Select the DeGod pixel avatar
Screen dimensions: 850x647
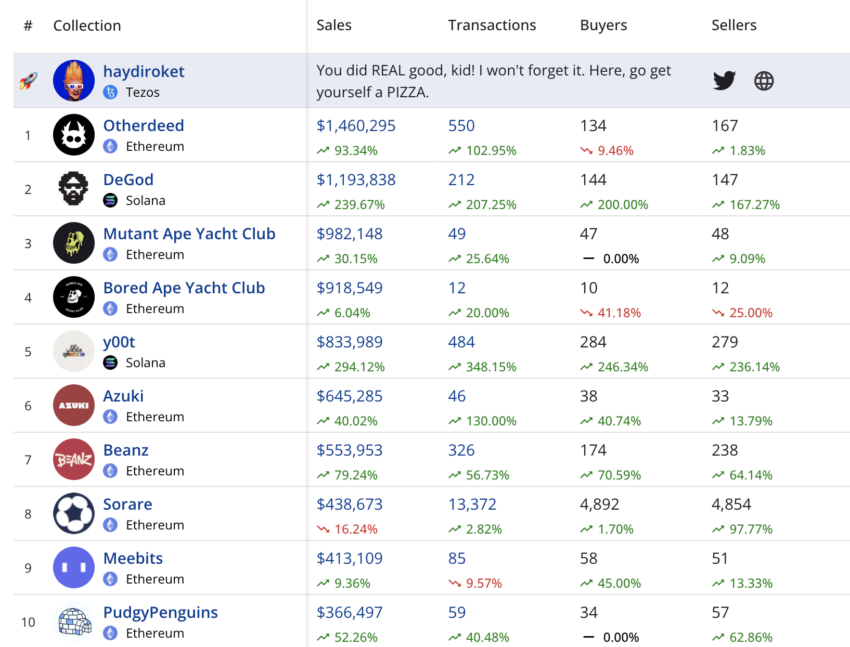(74, 189)
